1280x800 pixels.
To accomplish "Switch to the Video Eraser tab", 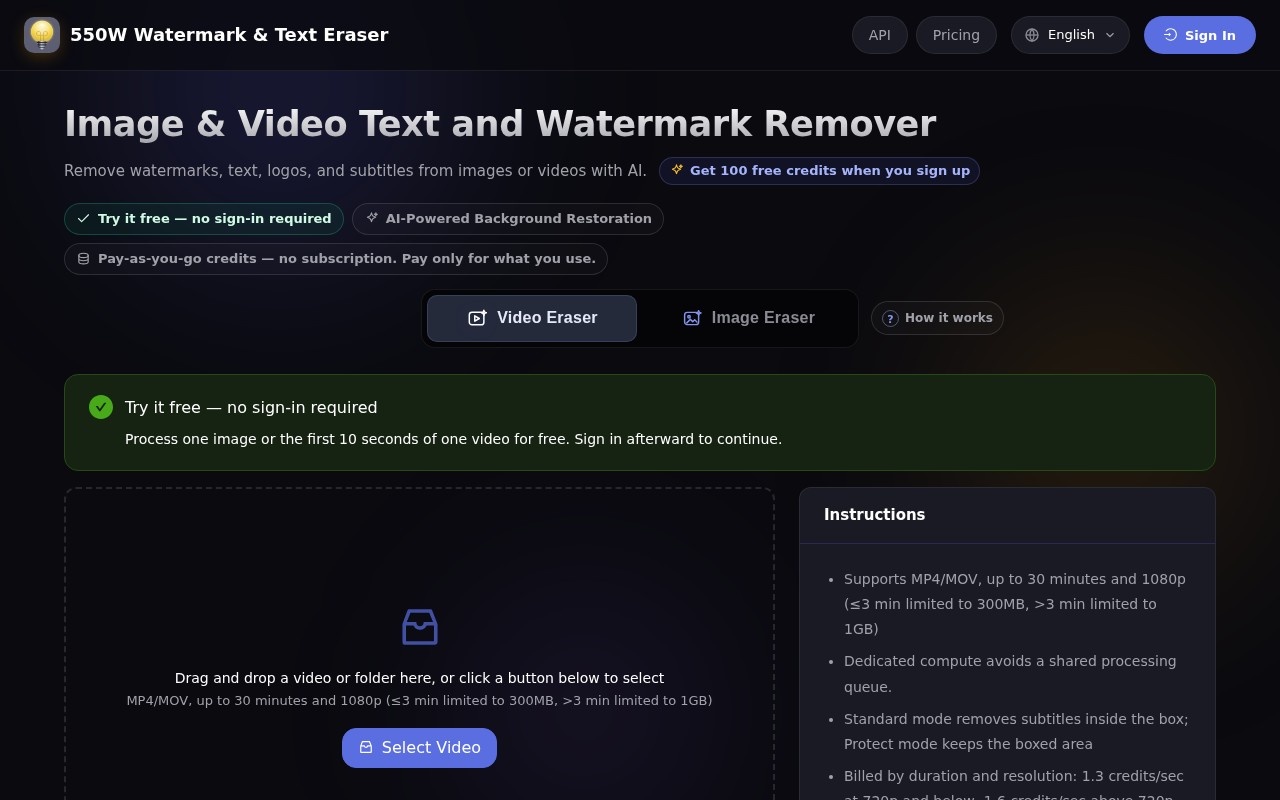I will [532, 318].
